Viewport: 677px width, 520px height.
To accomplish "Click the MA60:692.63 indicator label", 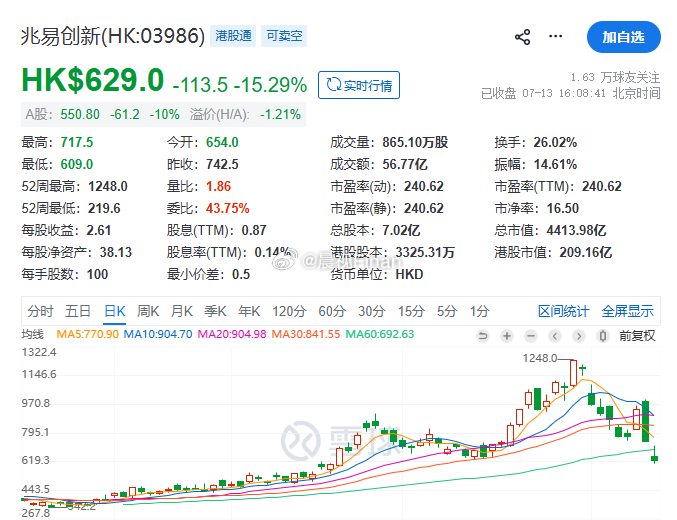I will (x=380, y=334).
